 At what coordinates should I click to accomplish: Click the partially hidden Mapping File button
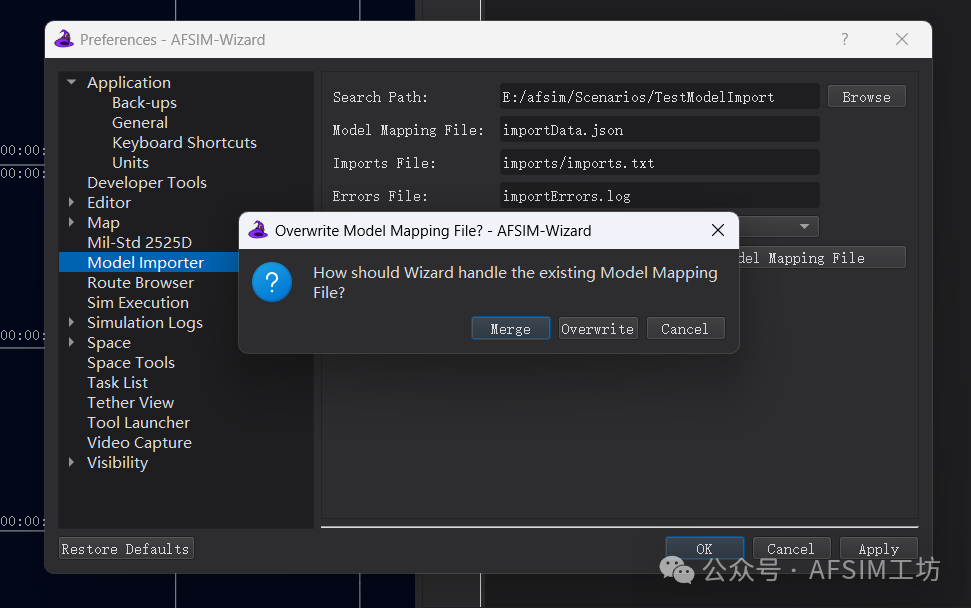[822, 258]
